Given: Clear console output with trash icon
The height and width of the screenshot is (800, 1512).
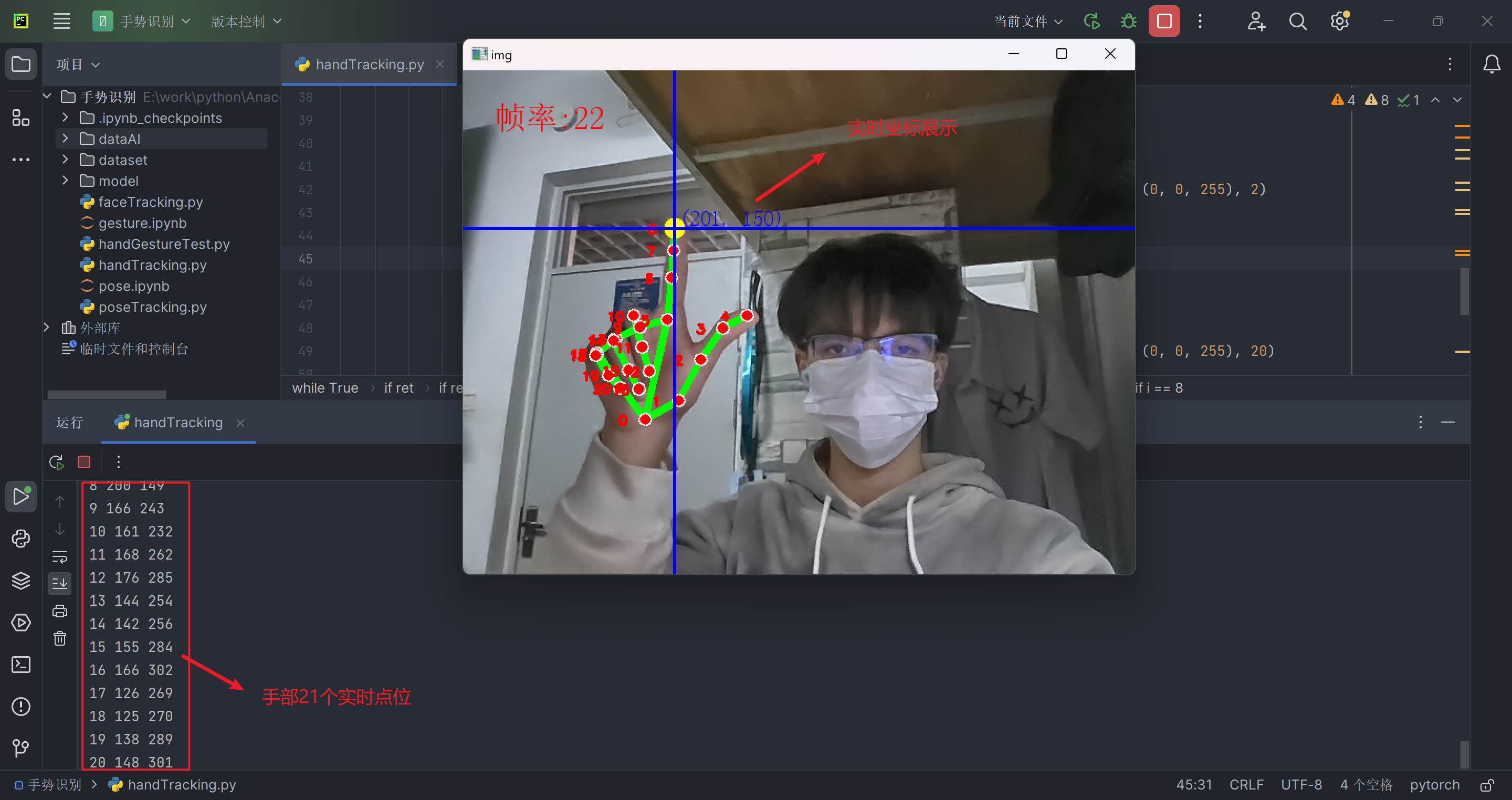Looking at the screenshot, I should click(60, 638).
